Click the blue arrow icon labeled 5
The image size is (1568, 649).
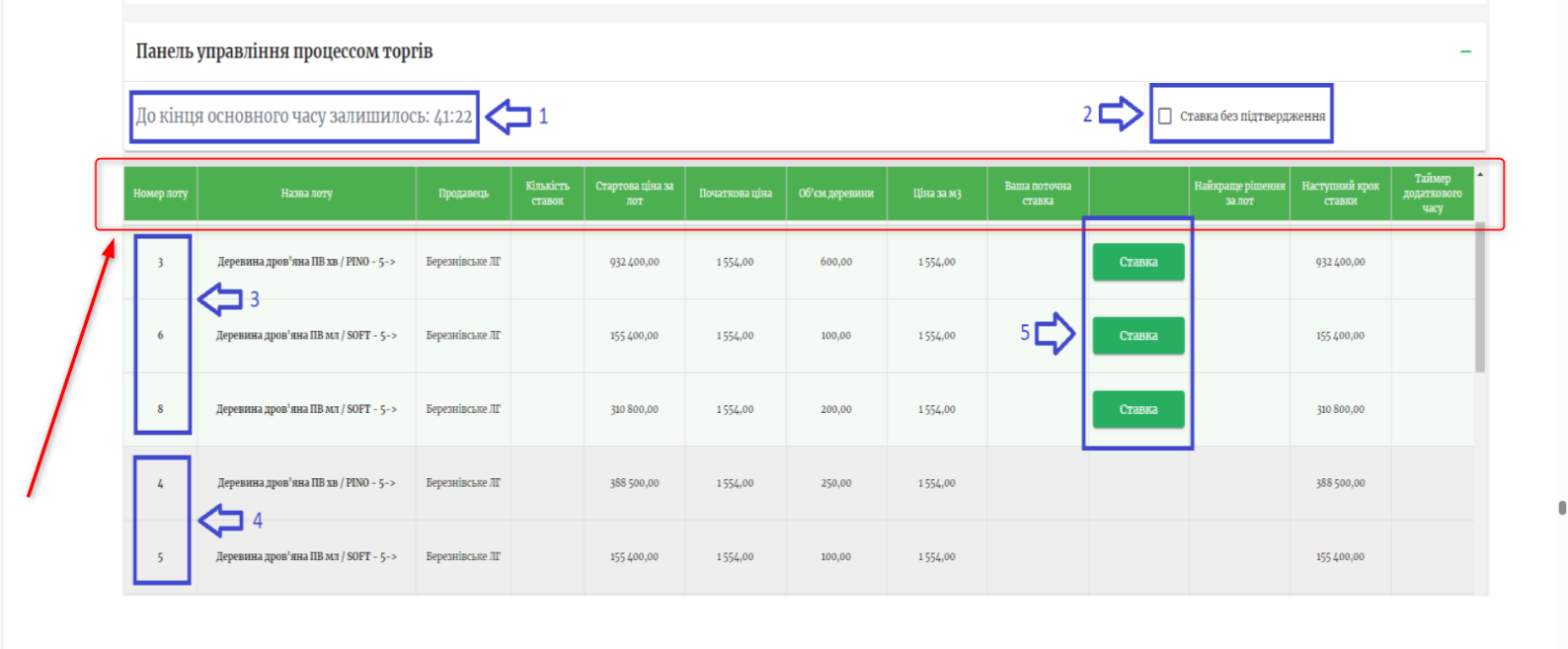pyautogui.click(x=1055, y=334)
